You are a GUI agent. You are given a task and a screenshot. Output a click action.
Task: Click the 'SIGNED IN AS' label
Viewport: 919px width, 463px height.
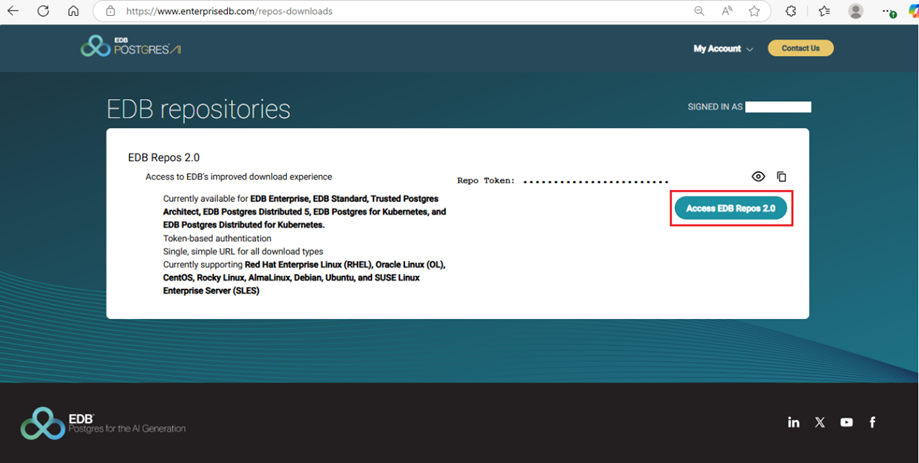[715, 107]
